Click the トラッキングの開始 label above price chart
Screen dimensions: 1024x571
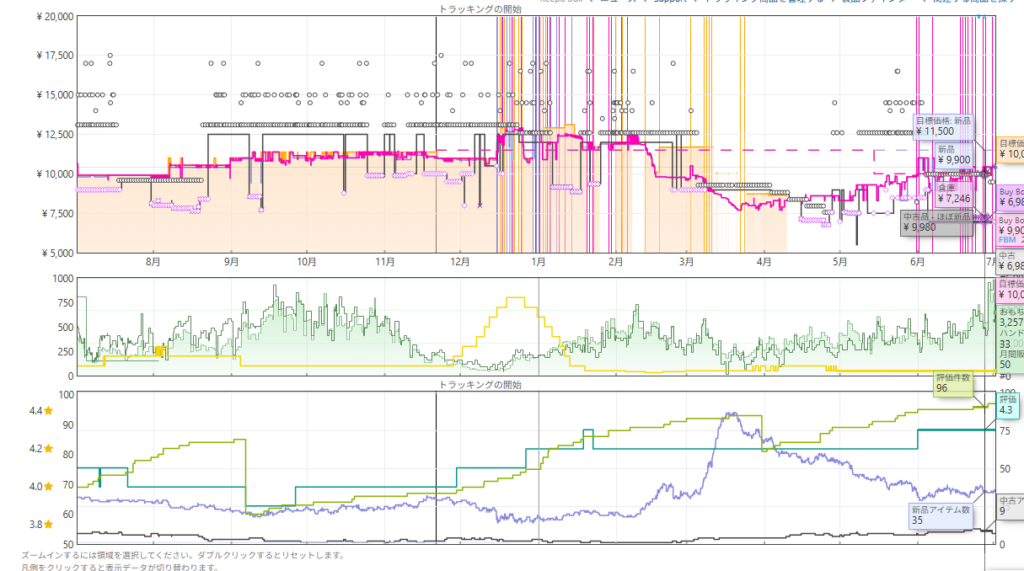coord(480,9)
